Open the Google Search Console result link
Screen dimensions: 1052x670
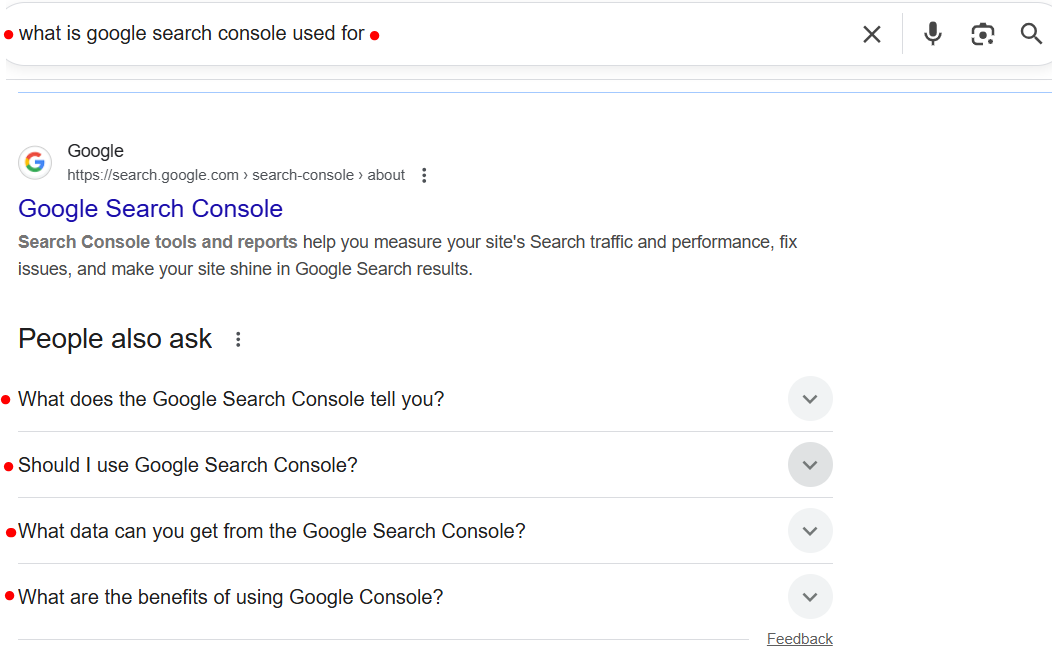(150, 209)
